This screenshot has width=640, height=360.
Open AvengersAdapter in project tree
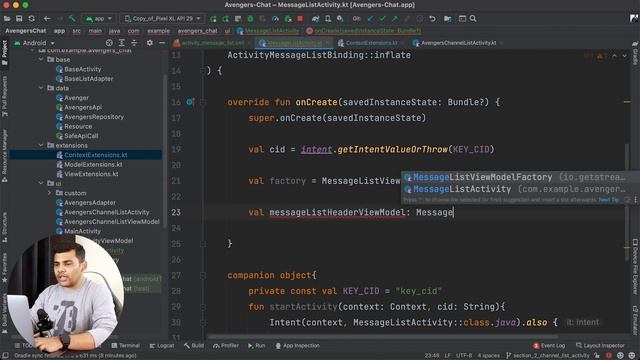pyautogui.click(x=86, y=202)
